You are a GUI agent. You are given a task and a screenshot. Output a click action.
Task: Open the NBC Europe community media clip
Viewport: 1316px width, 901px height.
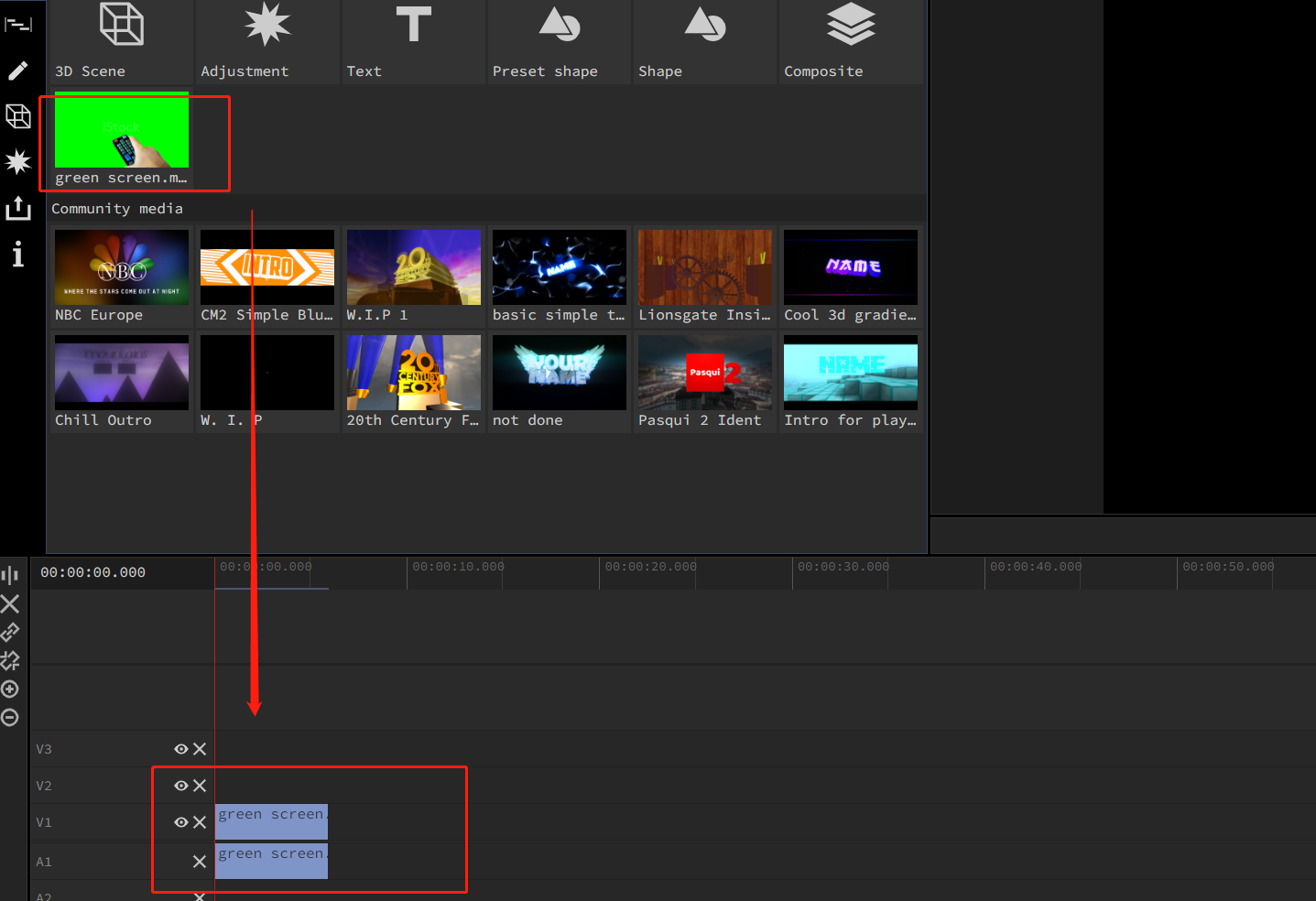click(121, 267)
